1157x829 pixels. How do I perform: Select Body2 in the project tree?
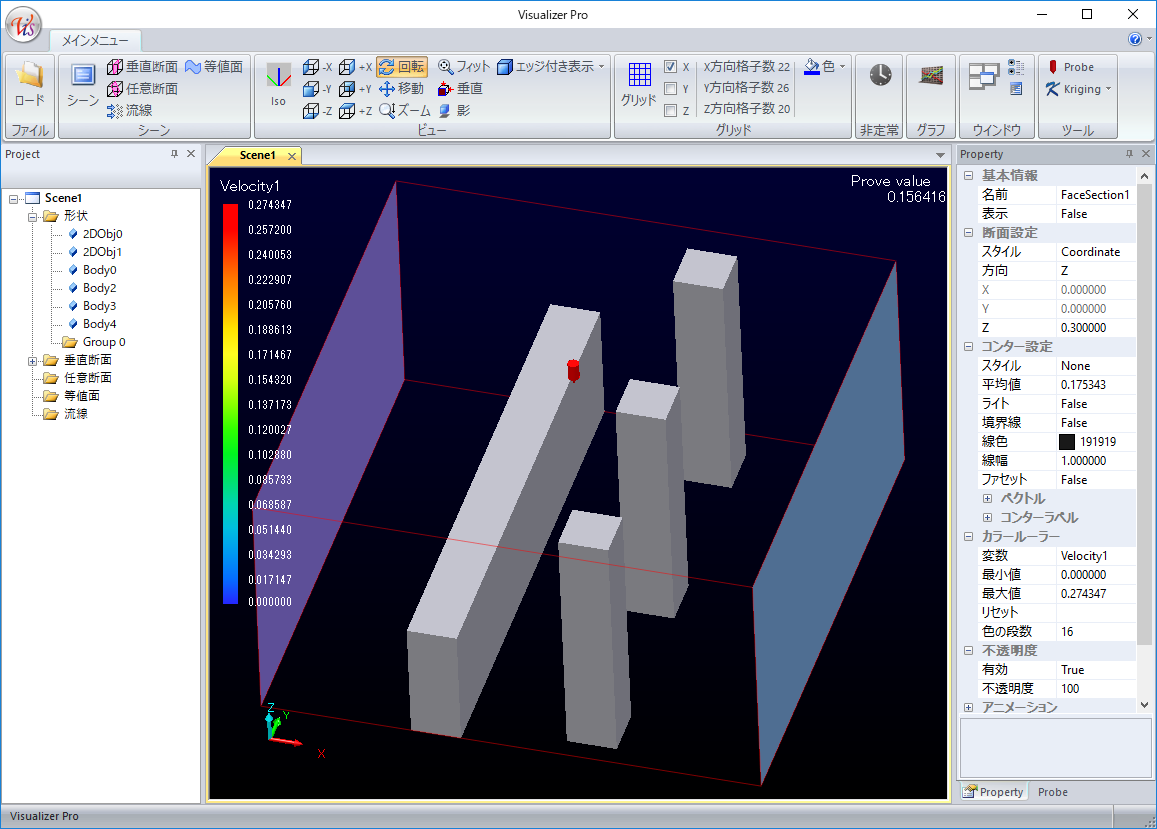pyautogui.click(x=99, y=288)
